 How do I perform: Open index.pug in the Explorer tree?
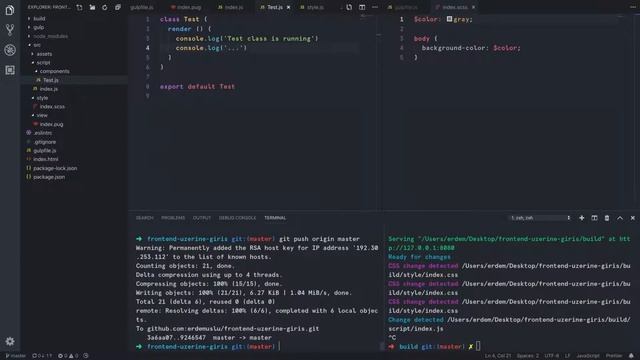pyautogui.click(x=51, y=124)
